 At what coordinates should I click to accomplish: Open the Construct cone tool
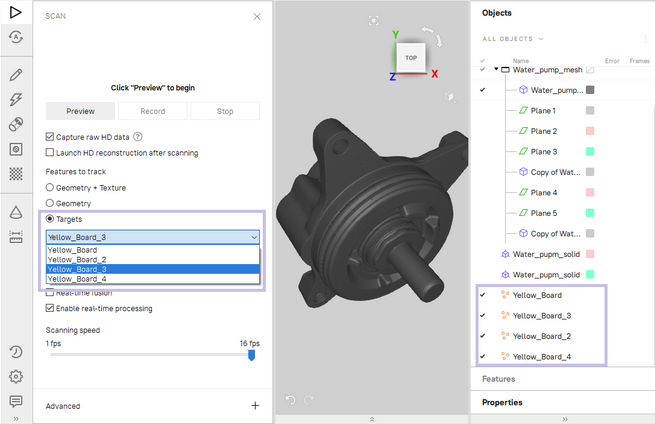(15, 212)
